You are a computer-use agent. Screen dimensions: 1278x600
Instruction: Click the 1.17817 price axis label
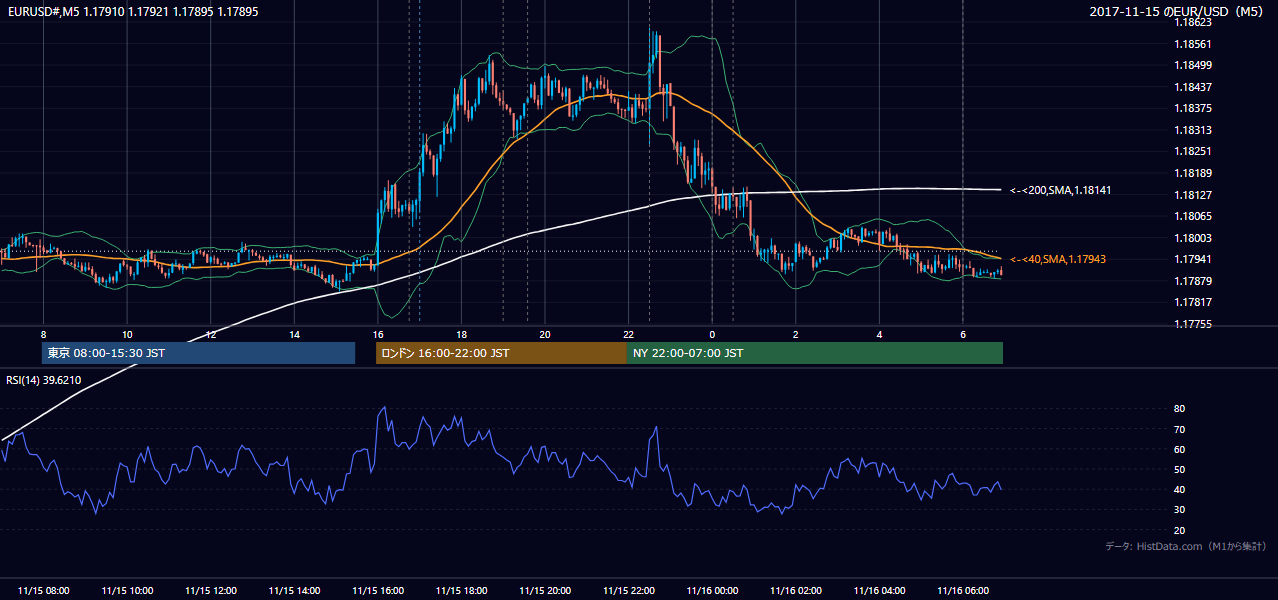pyautogui.click(x=1194, y=302)
